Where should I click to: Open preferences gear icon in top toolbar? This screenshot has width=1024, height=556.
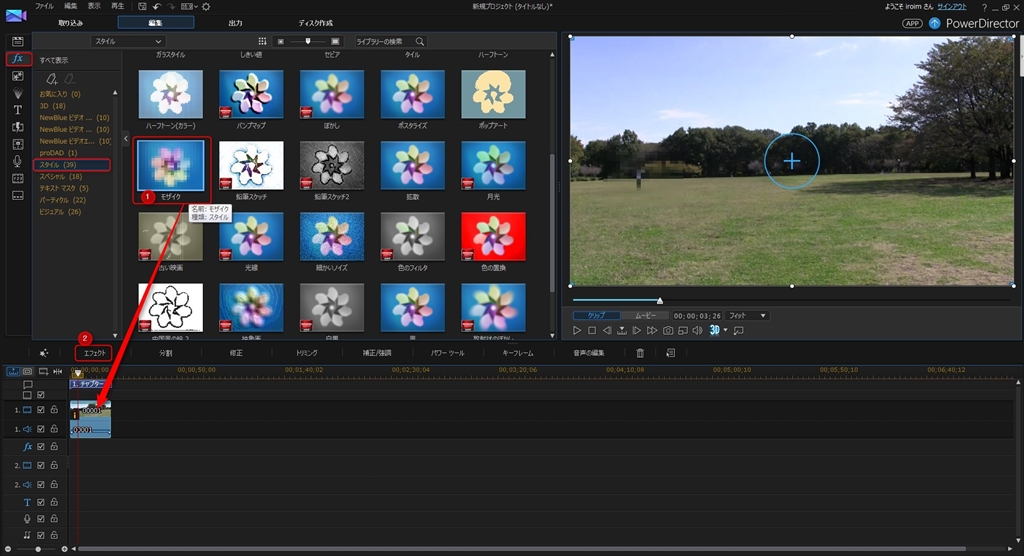pos(206,6)
